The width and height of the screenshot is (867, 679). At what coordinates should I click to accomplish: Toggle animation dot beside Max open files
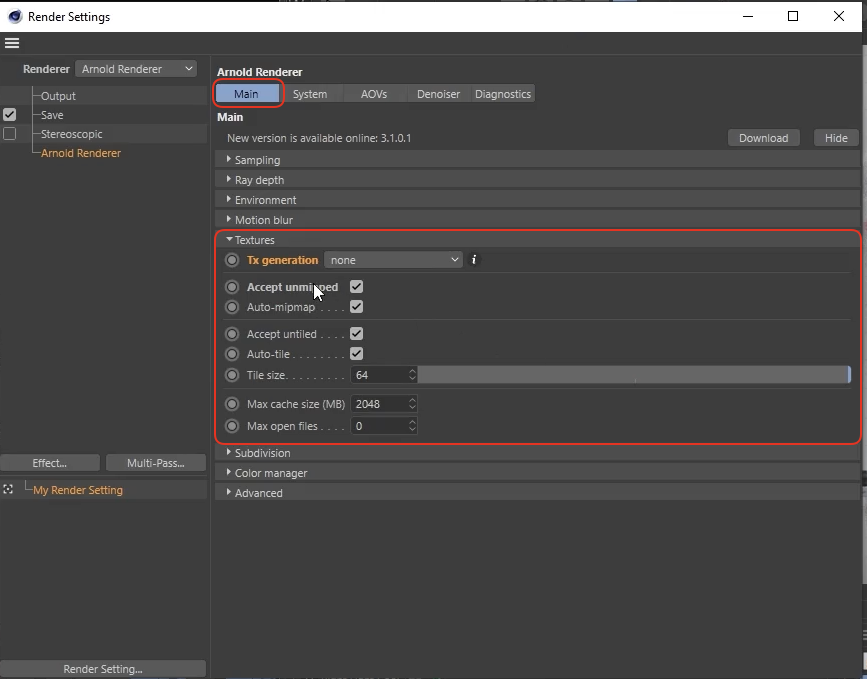pyautogui.click(x=232, y=426)
